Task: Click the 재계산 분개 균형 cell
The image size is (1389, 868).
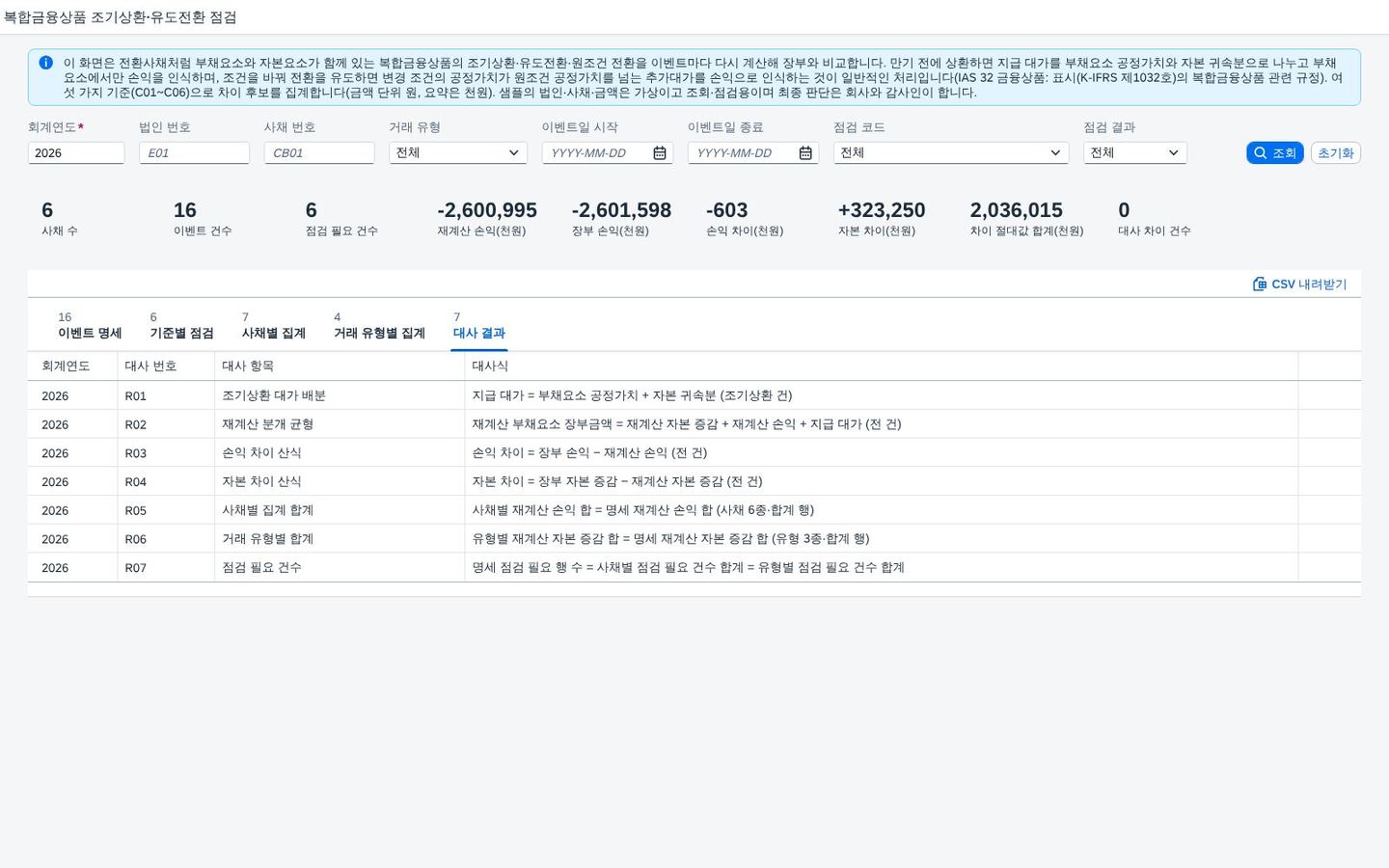Action: (x=340, y=424)
